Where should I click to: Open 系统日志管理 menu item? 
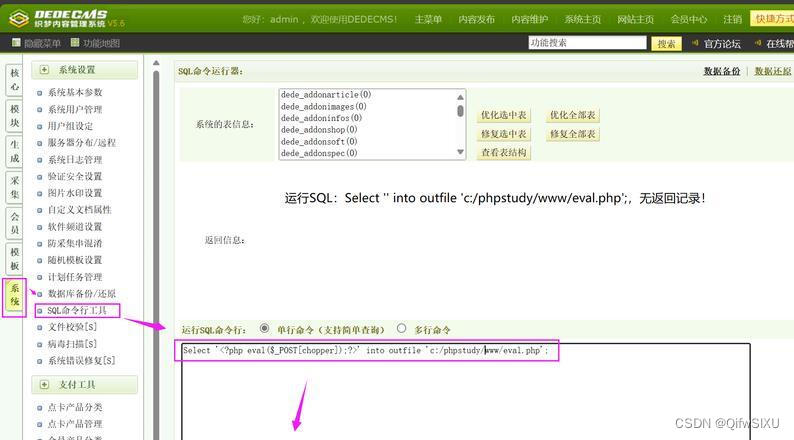[x=75, y=159]
